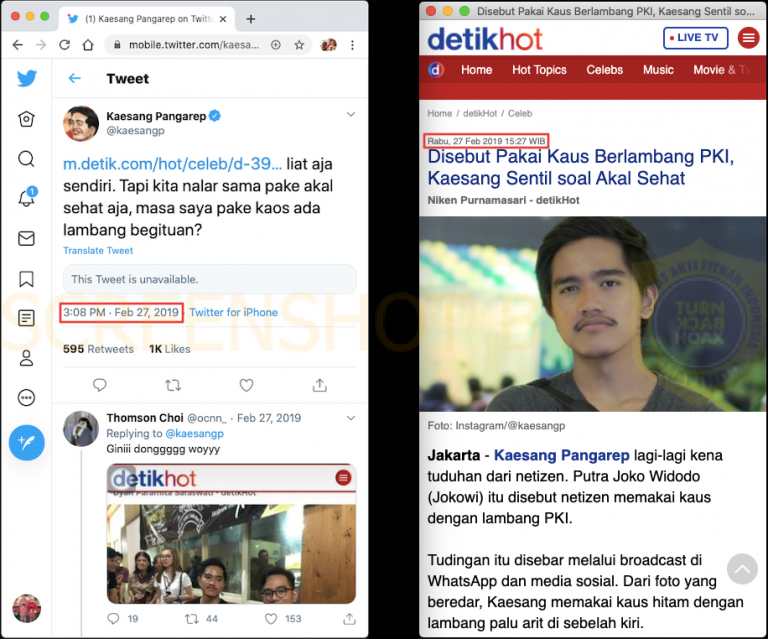Open the detikhot image in Thomson's reply
The height and width of the screenshot is (639, 768).
coord(231,534)
